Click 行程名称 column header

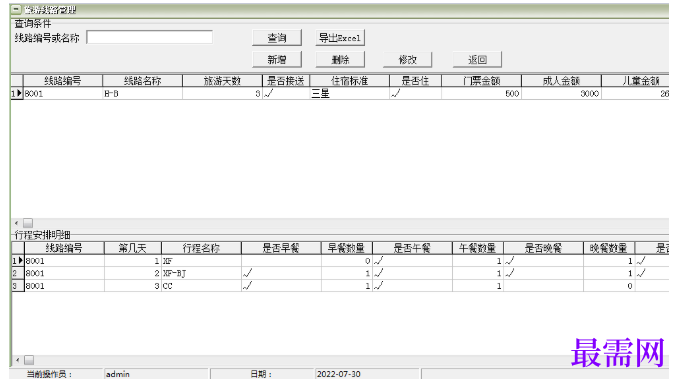pyautogui.click(x=201, y=248)
